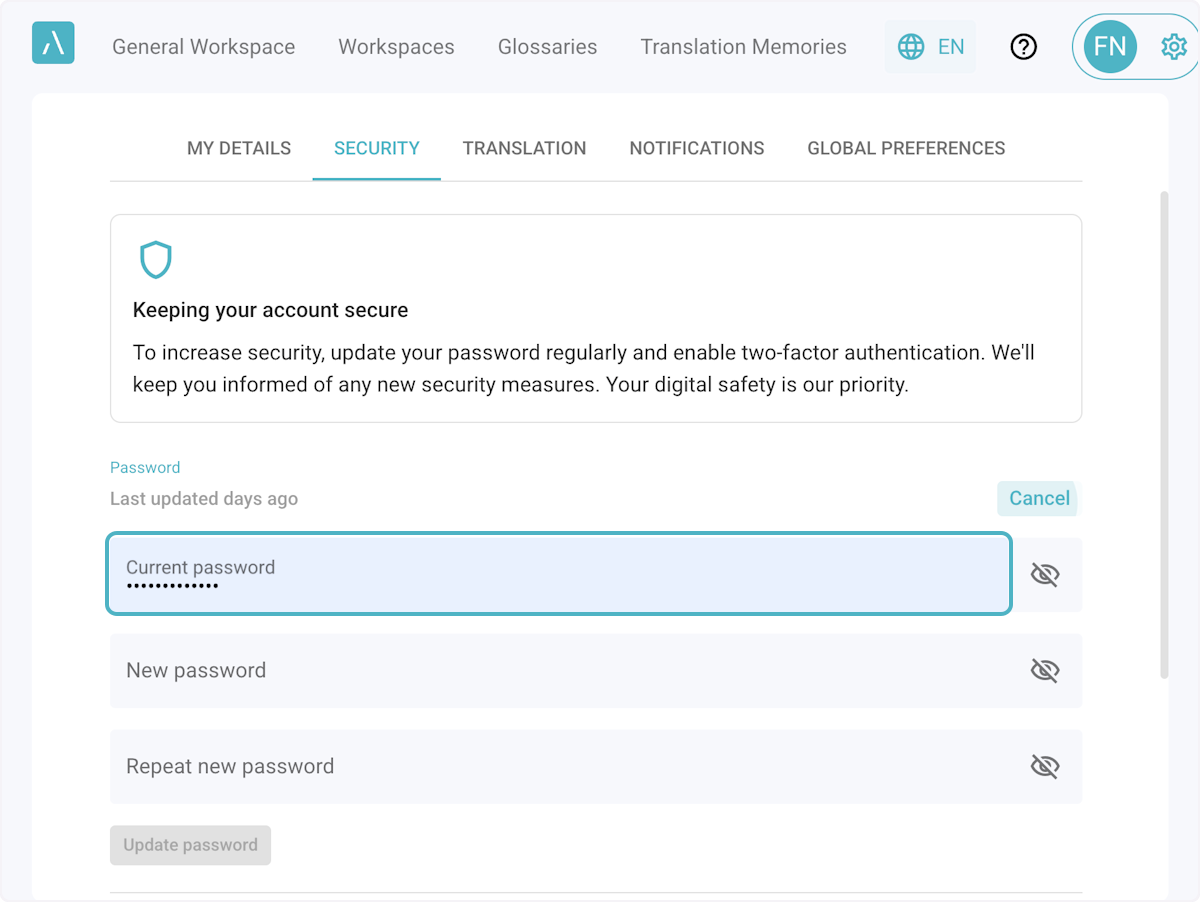The image size is (1200, 902).
Task: Switch to the My Details tab
Action: [239, 149]
